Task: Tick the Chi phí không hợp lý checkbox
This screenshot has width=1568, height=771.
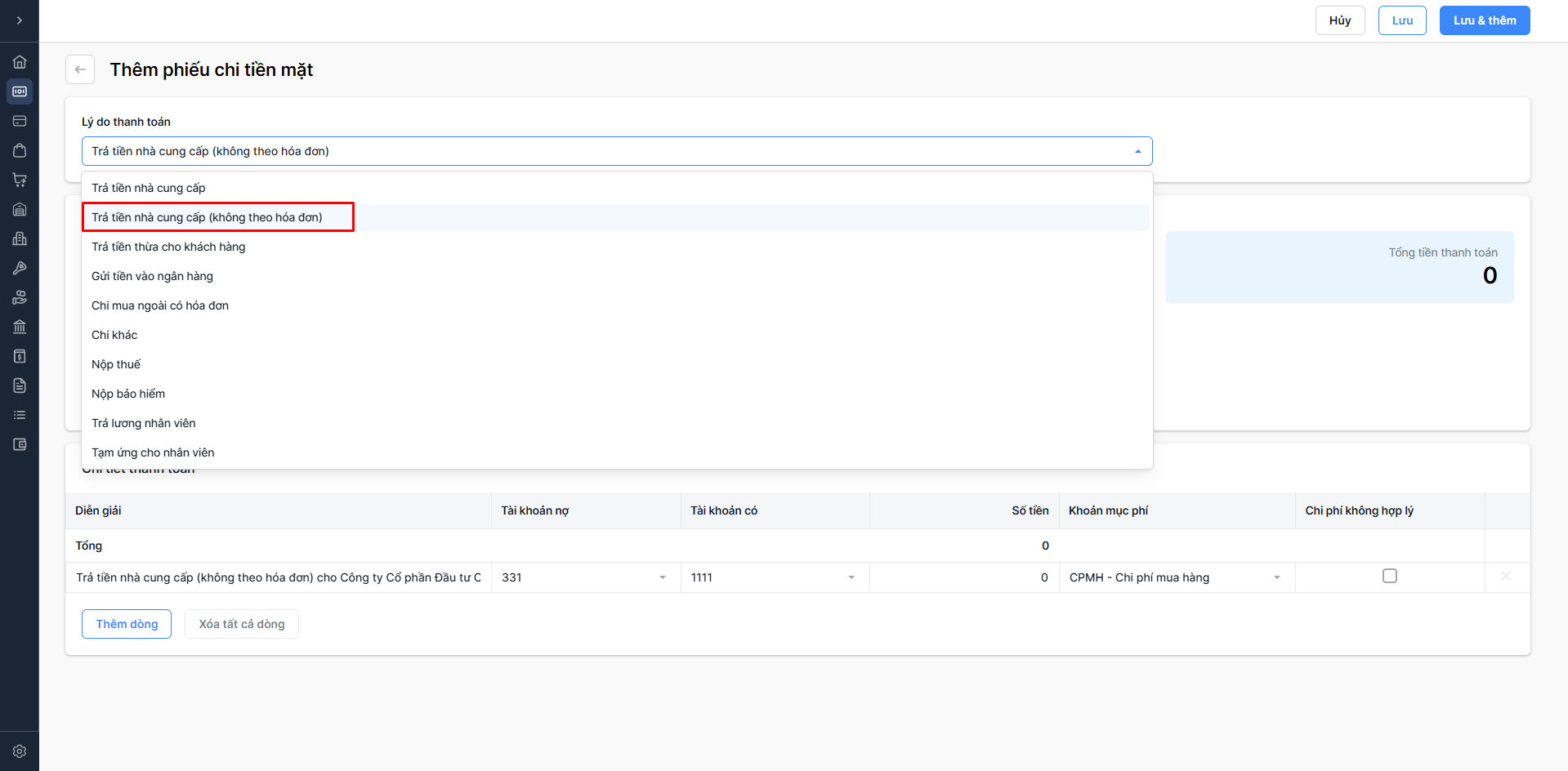Action: pos(1389,576)
